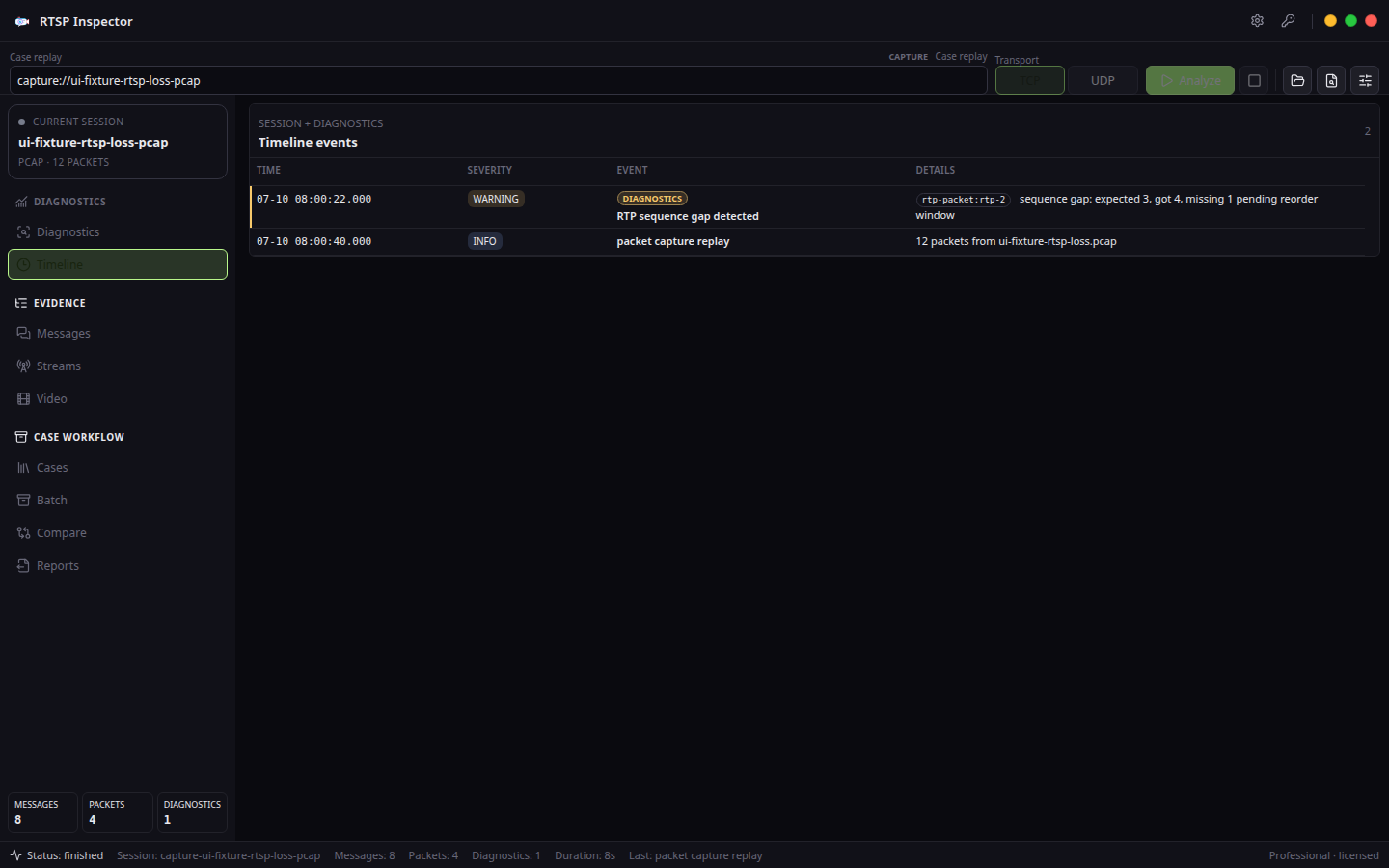Open the Streams view
Image resolution: width=1389 pixels, height=868 pixels.
tap(118, 366)
